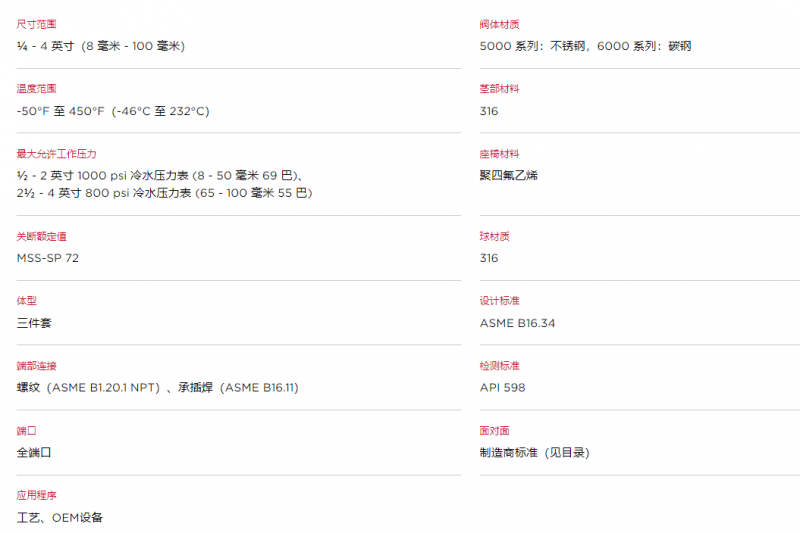Select the API 598 test standard value
This screenshot has height=533, width=800.
click(x=503, y=388)
